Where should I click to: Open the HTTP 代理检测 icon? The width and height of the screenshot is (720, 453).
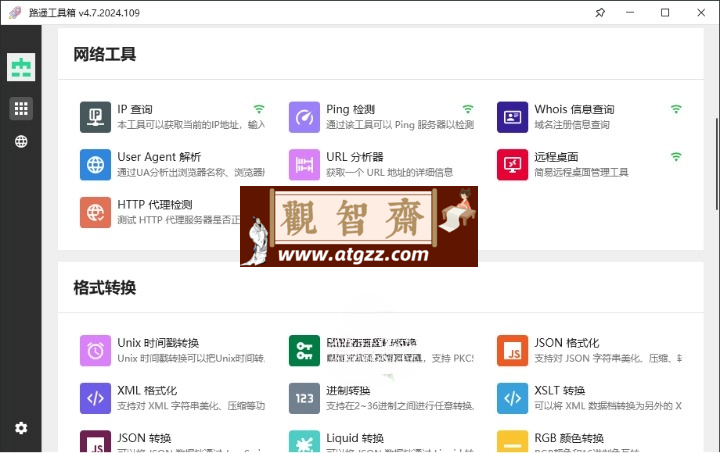[x=95, y=212]
